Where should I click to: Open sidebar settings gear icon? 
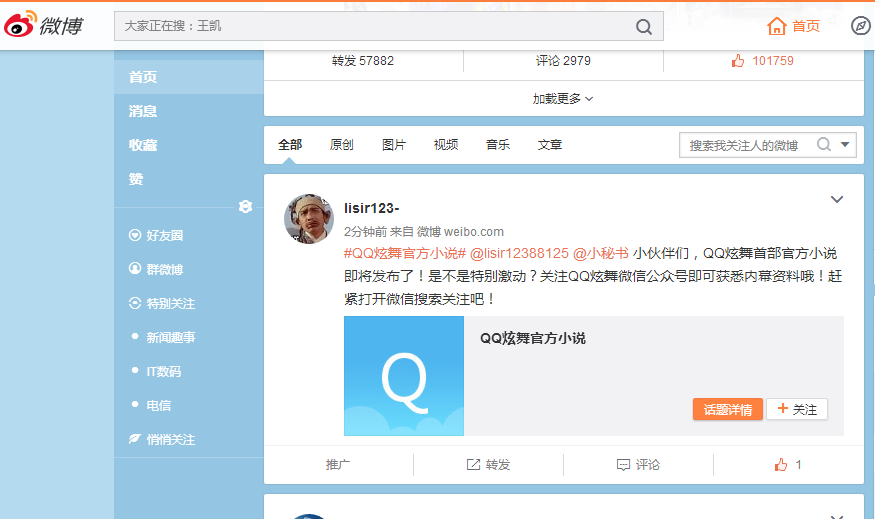[x=246, y=206]
